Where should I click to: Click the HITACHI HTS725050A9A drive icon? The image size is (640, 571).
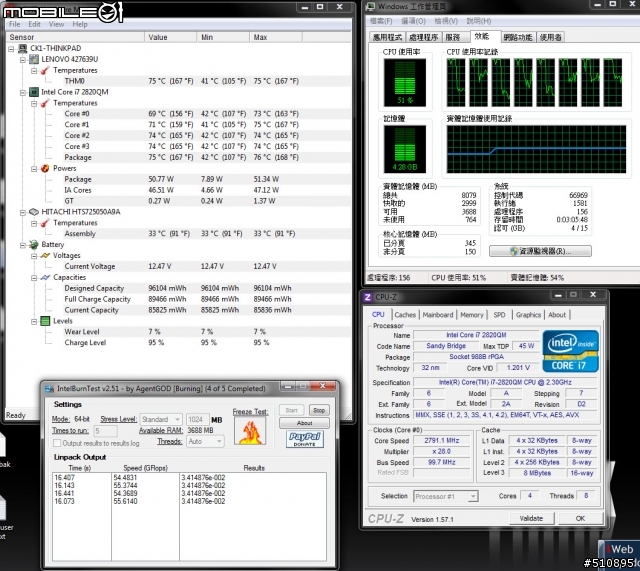point(34,212)
